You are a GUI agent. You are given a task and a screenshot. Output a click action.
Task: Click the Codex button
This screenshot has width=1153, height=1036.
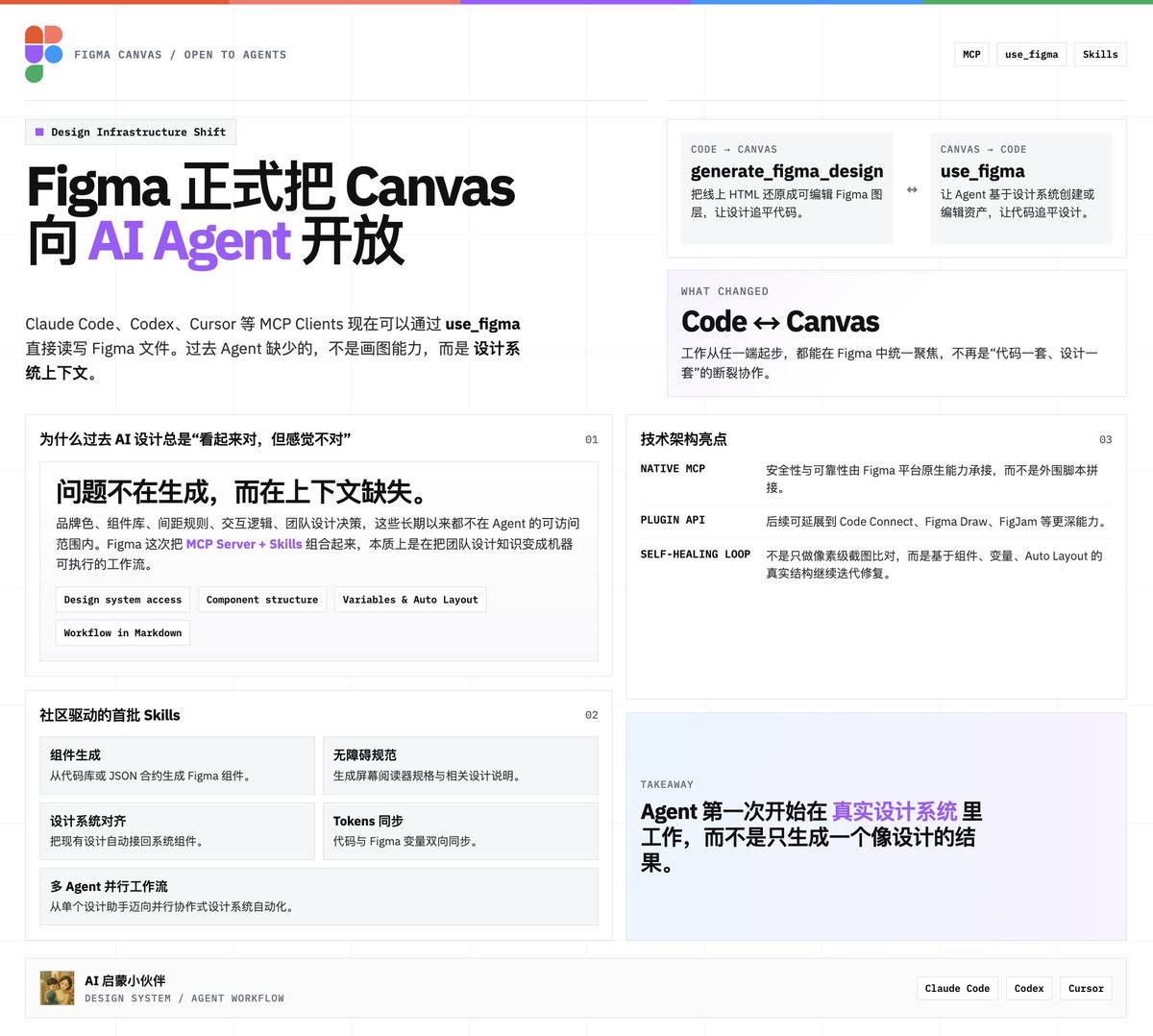click(1028, 988)
